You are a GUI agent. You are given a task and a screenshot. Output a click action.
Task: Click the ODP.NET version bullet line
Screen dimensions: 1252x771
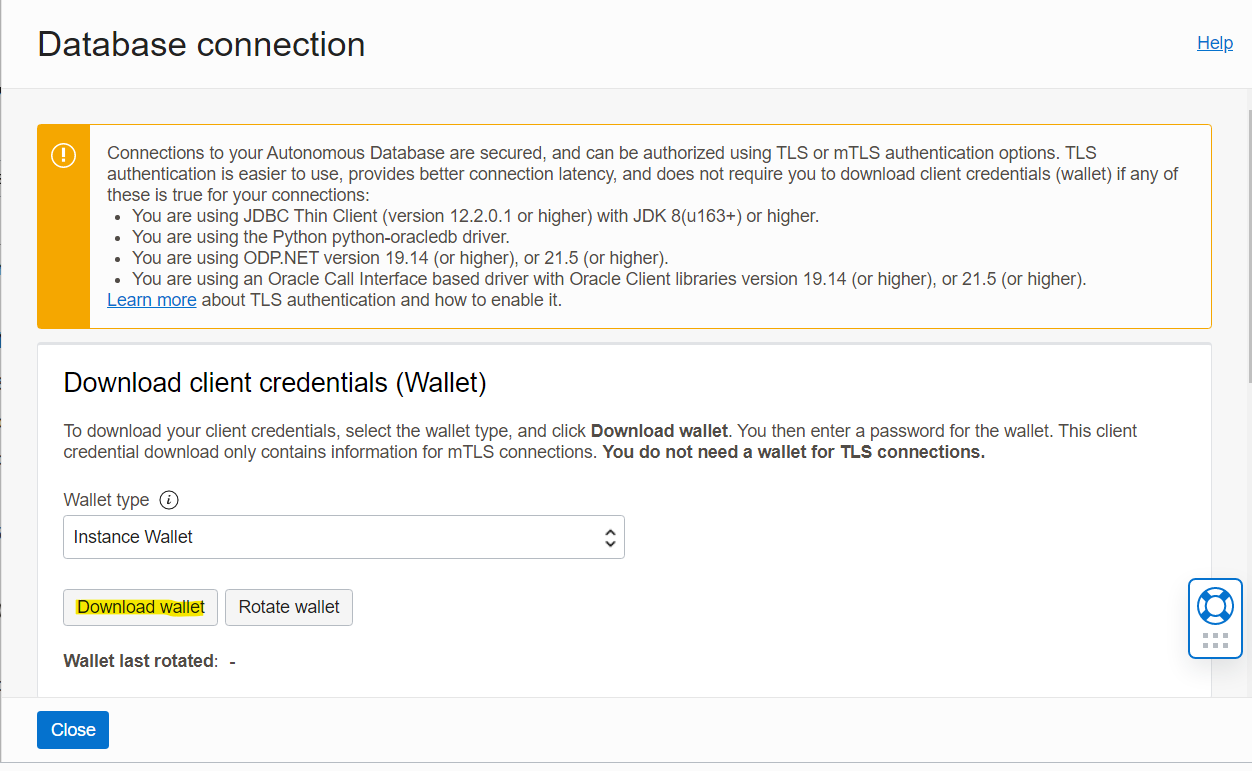(x=400, y=258)
